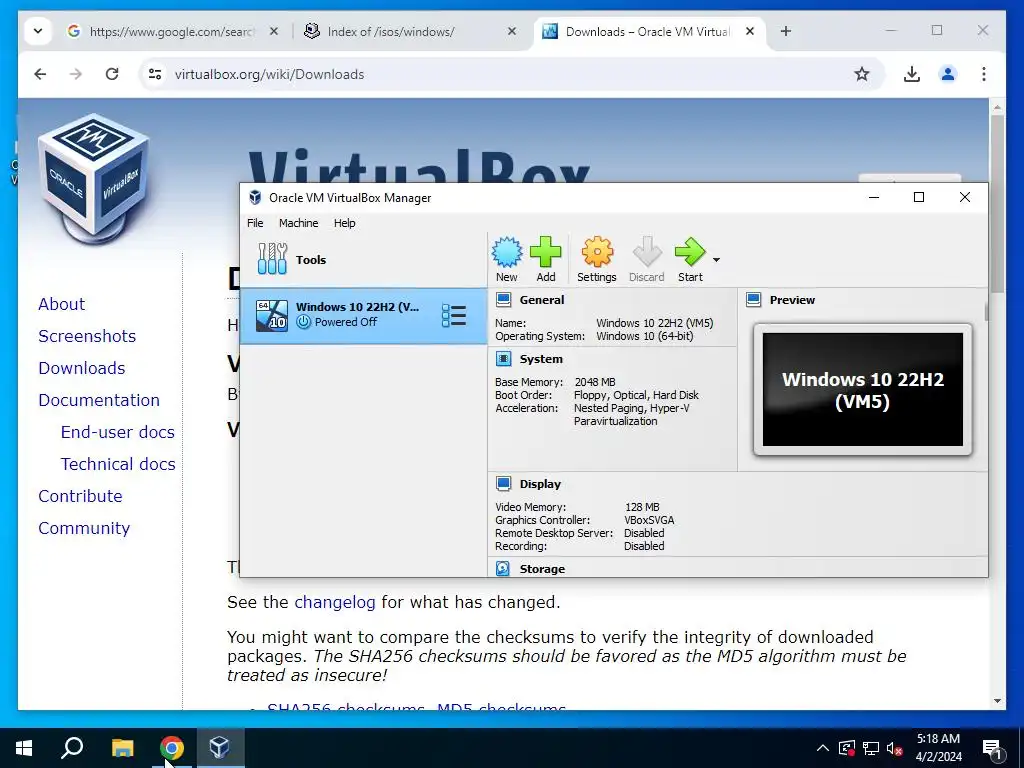This screenshot has height=768, width=1024.
Task: Open the Community link
Action: (x=84, y=528)
